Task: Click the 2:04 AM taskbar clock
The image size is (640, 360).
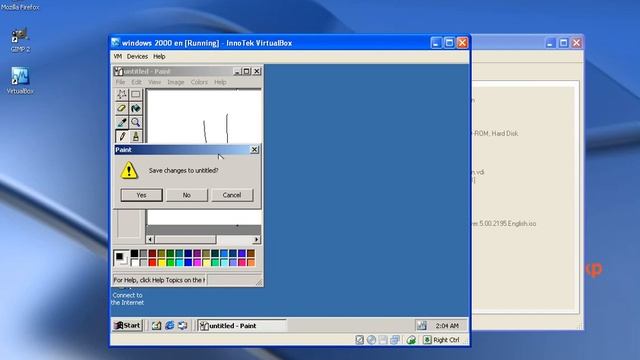Action: point(447,326)
